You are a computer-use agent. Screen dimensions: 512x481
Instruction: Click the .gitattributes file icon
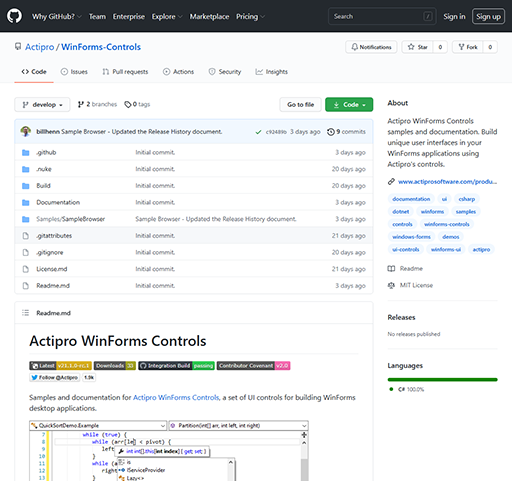click(26, 236)
